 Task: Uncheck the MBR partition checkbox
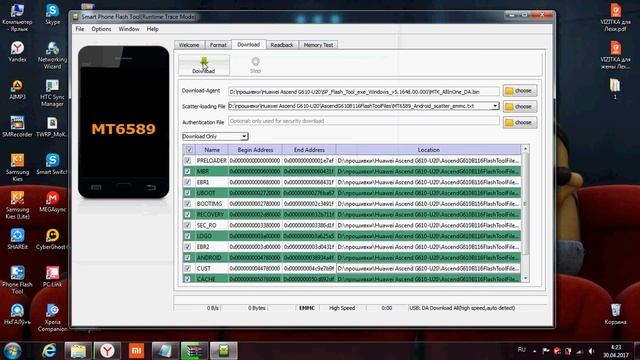pyautogui.click(x=187, y=171)
